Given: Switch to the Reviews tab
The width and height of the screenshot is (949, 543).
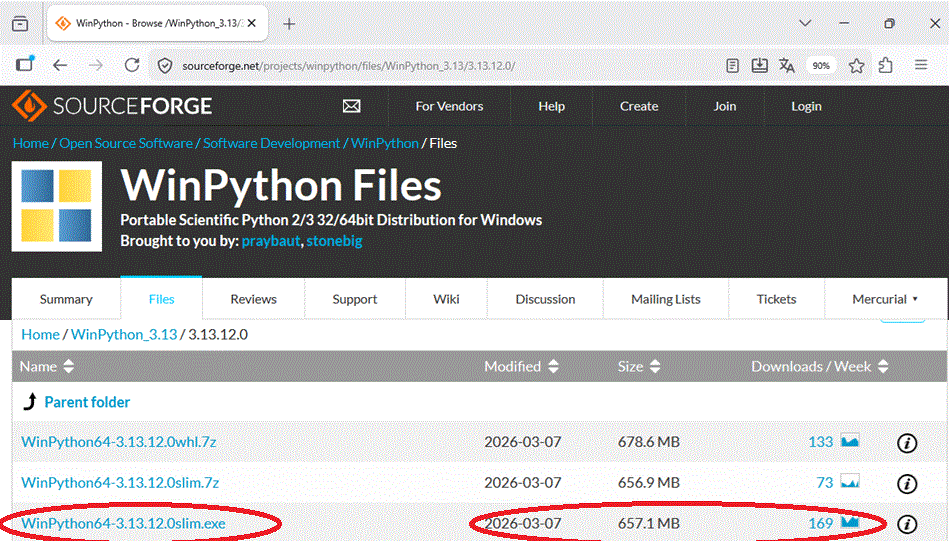Looking at the screenshot, I should pos(253,299).
